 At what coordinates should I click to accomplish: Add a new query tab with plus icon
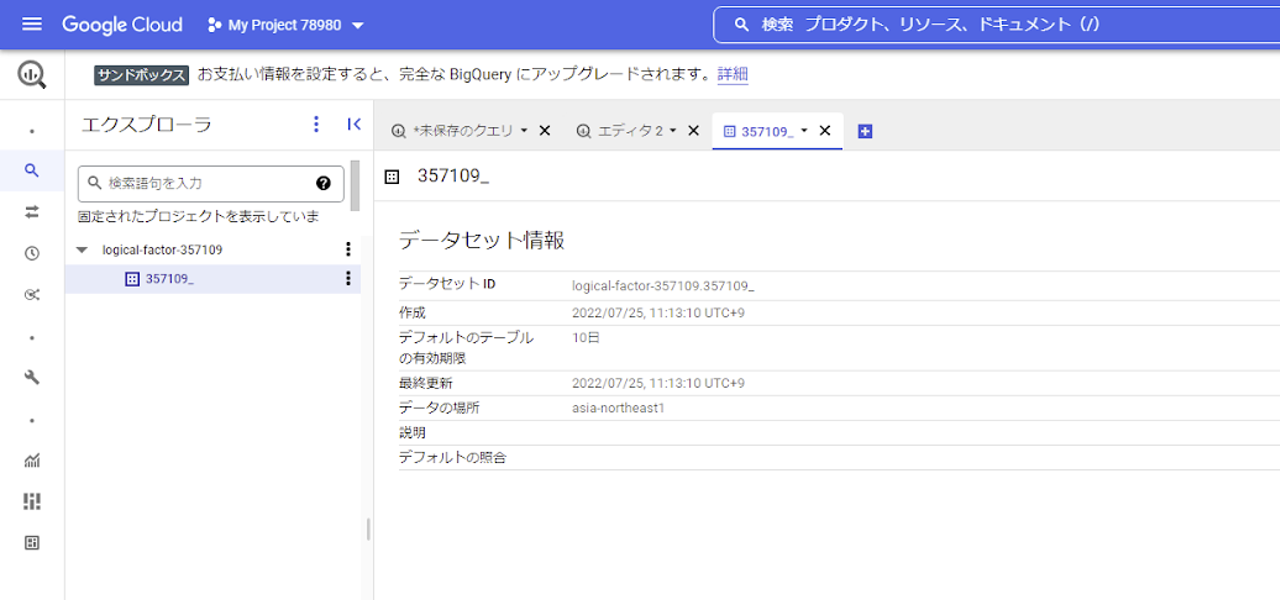coord(865,131)
